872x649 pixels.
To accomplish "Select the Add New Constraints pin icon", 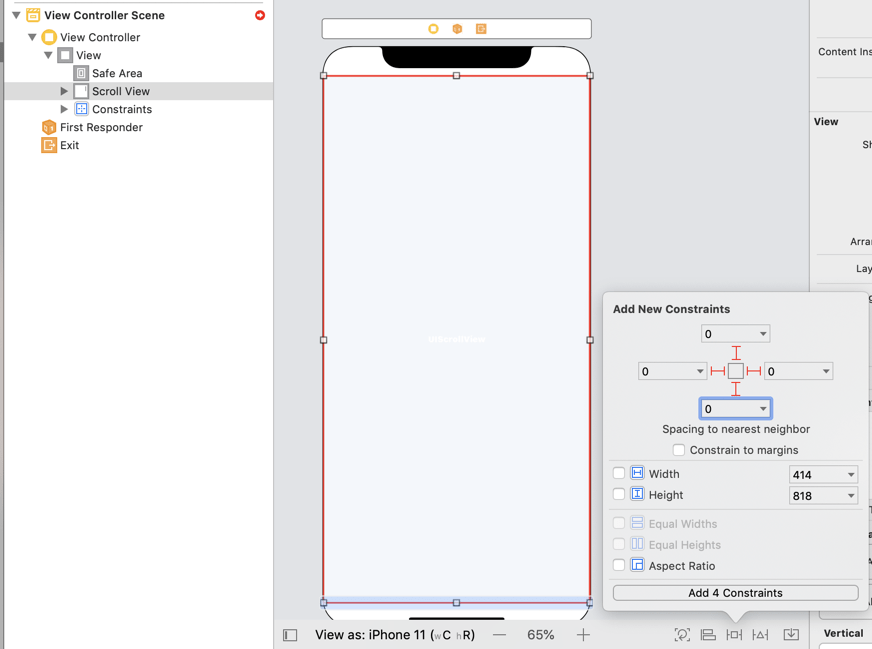I will (x=734, y=634).
